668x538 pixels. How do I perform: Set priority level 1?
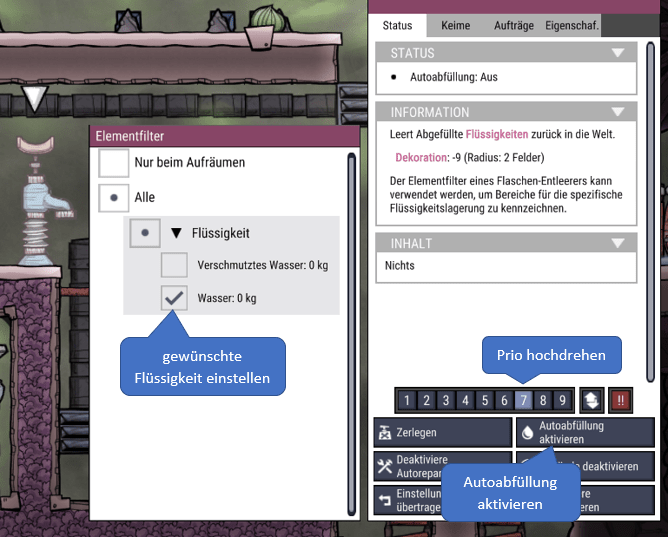[x=407, y=400]
